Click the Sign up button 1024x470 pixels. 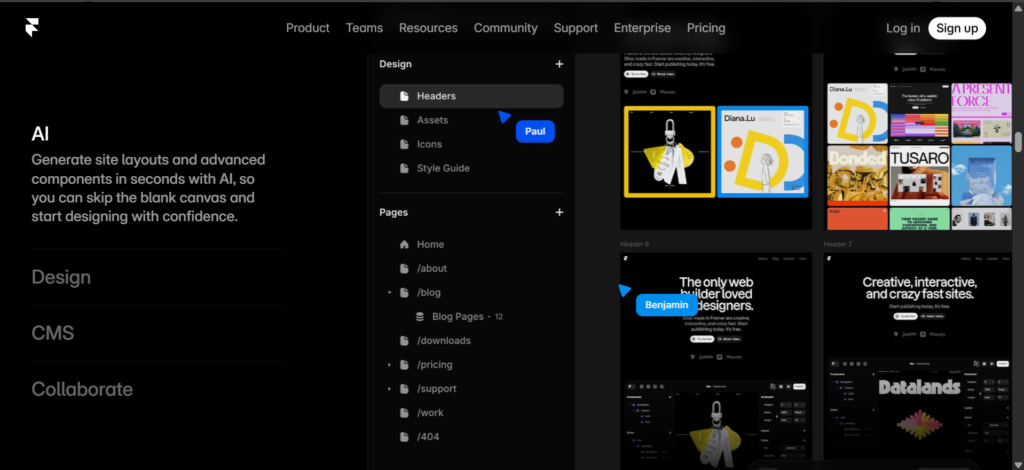[x=957, y=28]
